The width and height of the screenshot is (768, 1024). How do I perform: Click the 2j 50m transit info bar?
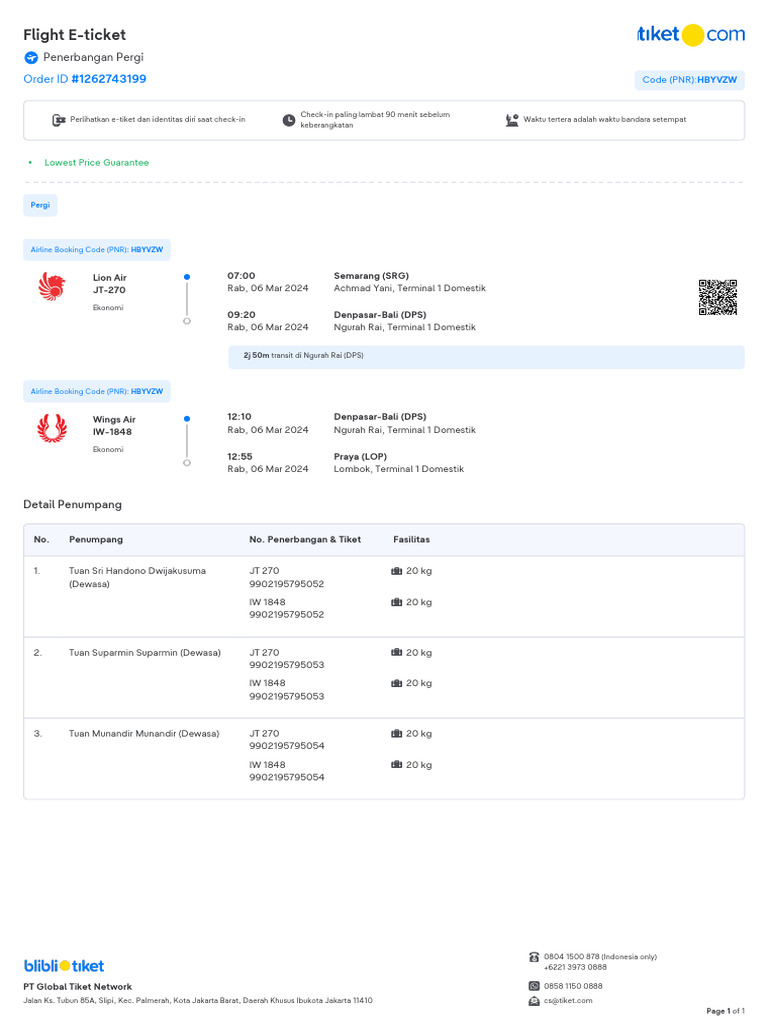tap(486, 356)
